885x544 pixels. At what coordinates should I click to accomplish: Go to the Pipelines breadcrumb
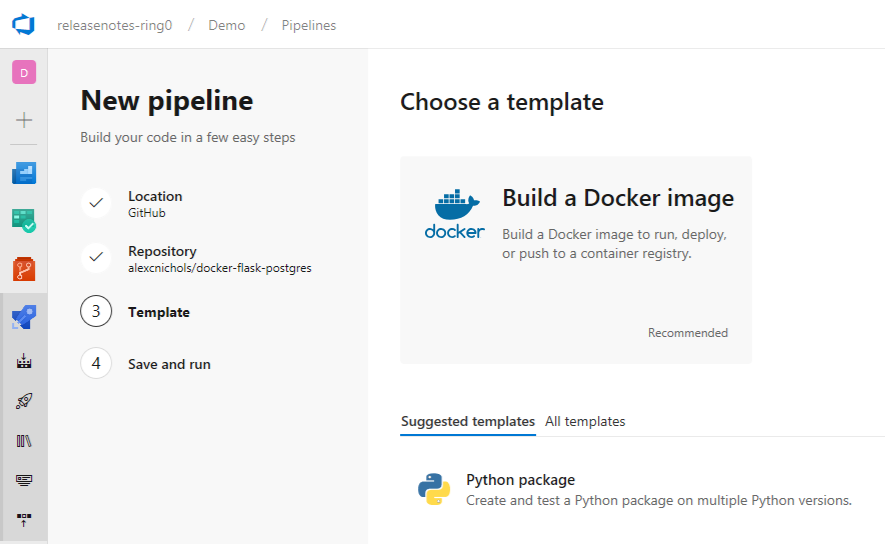[x=308, y=25]
